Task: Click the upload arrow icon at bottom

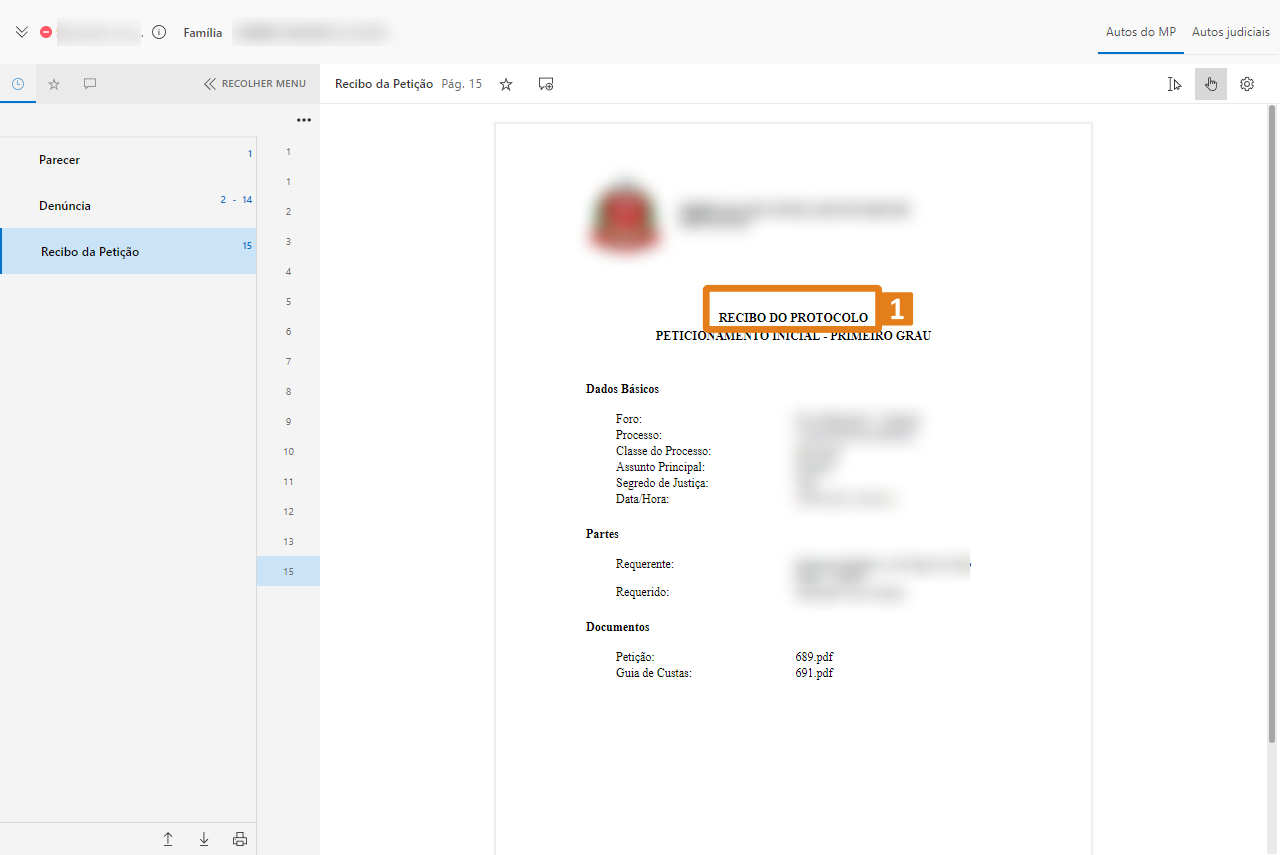Action: point(168,839)
